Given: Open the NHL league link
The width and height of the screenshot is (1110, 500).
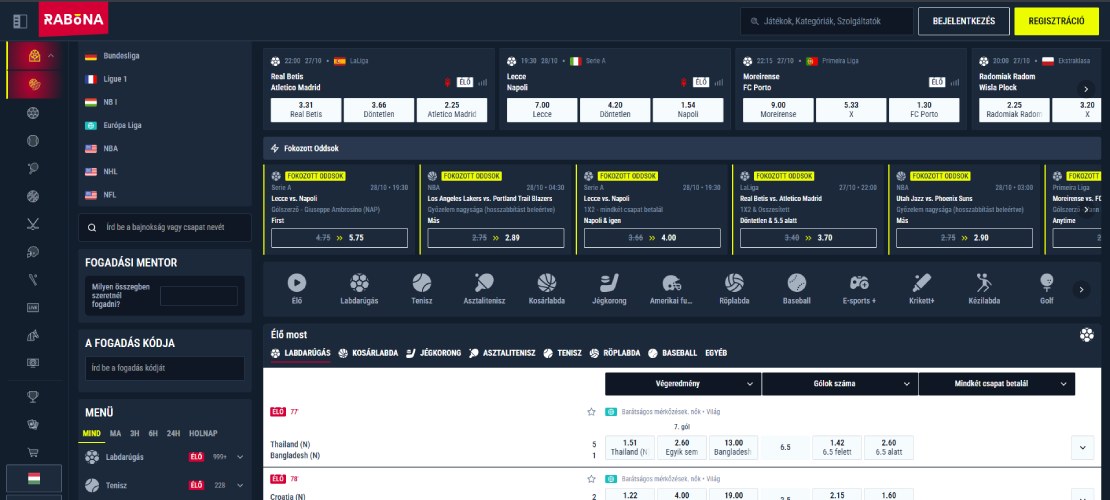Looking at the screenshot, I should tap(110, 171).
